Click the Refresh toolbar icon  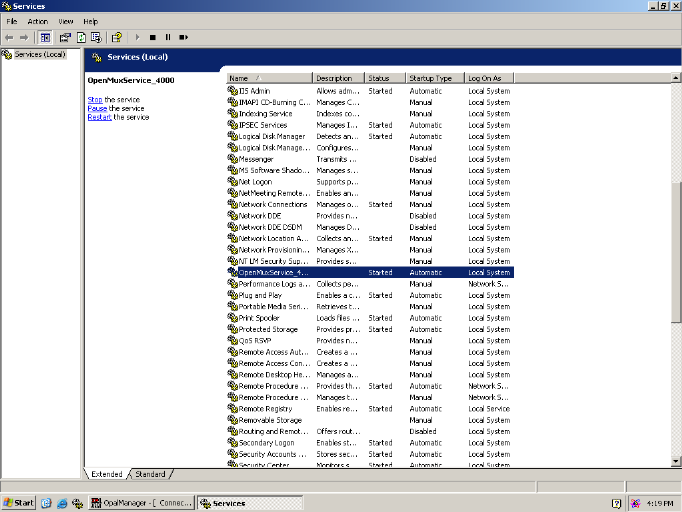point(80,37)
